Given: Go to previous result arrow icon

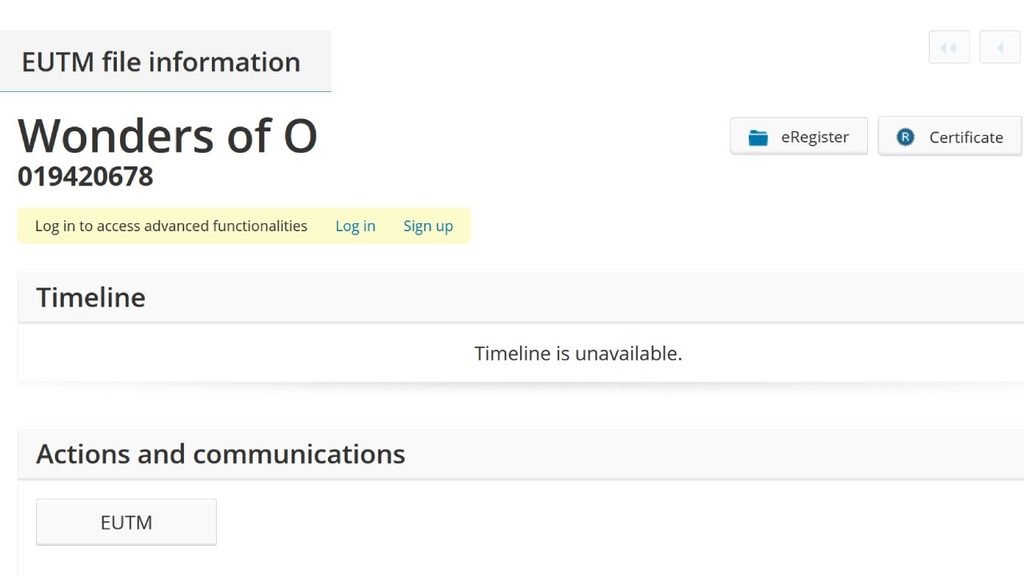Looking at the screenshot, I should click(x=1000, y=48).
